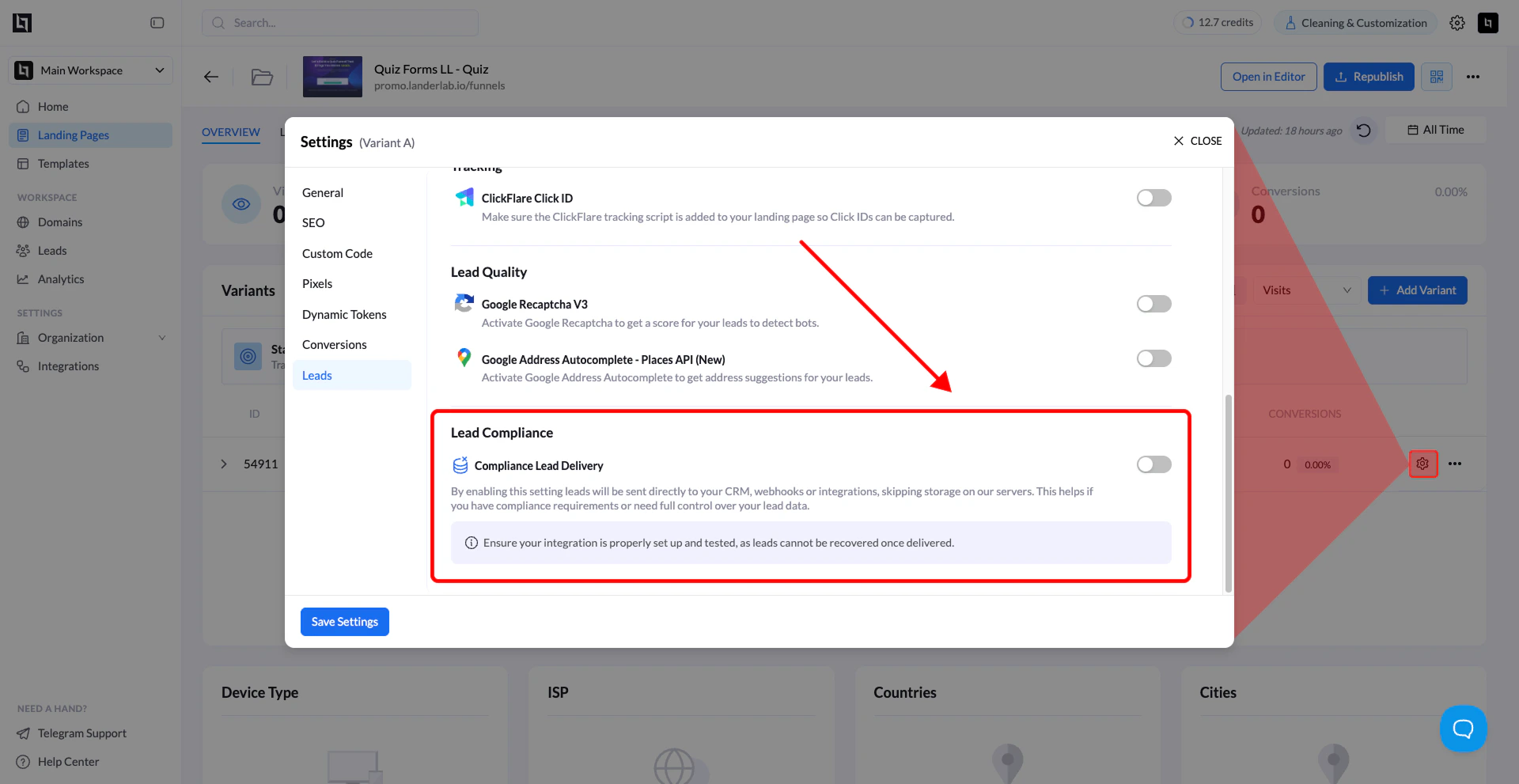Open the three-dot menu next to Republish

pyautogui.click(x=1473, y=77)
